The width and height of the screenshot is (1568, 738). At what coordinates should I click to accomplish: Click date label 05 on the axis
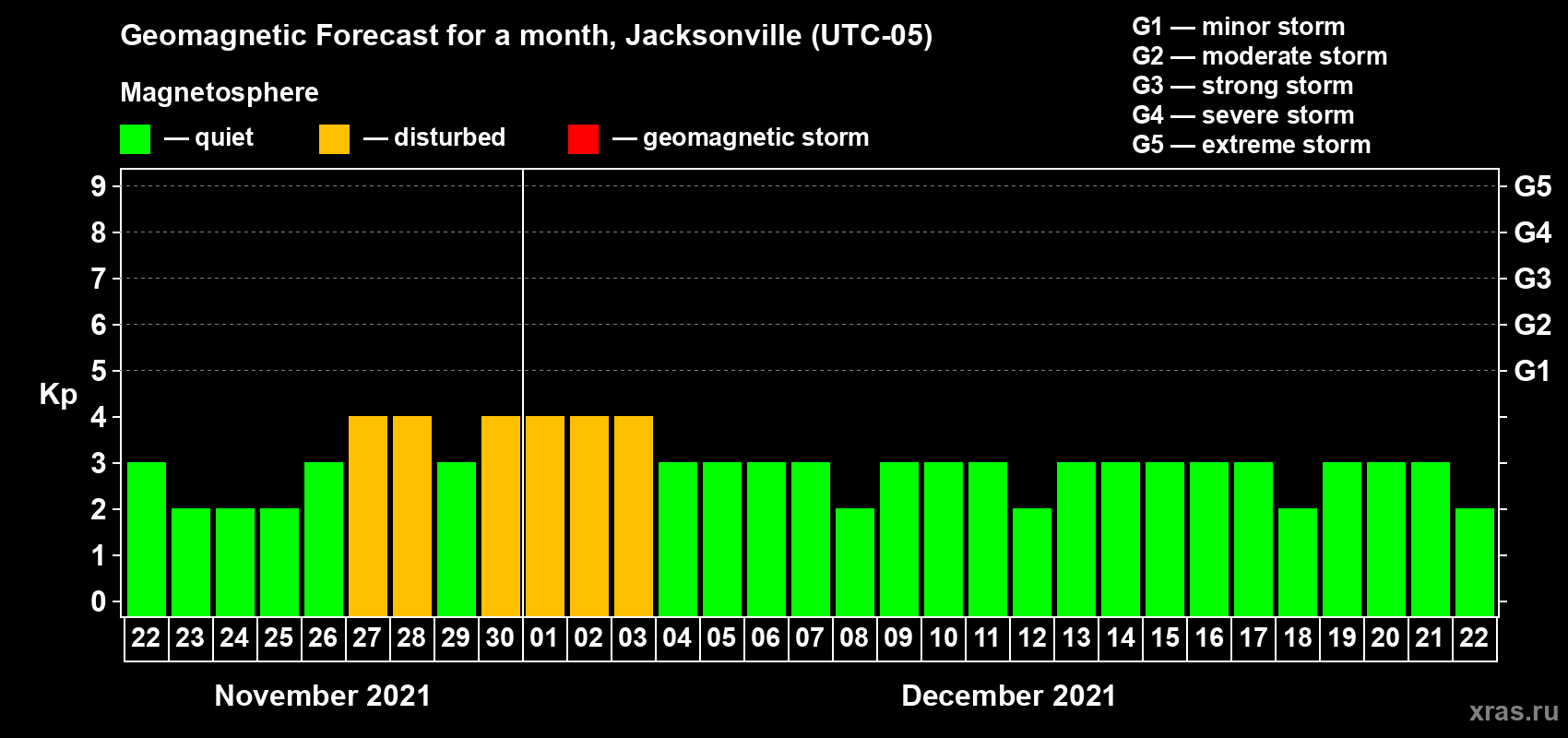[721, 637]
